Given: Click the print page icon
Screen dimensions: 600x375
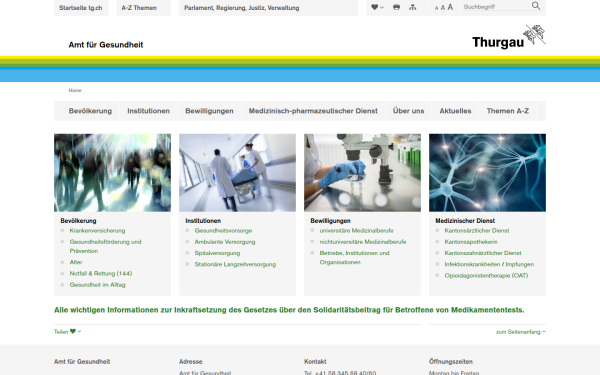Looking at the screenshot, I should pyautogui.click(x=396, y=7).
